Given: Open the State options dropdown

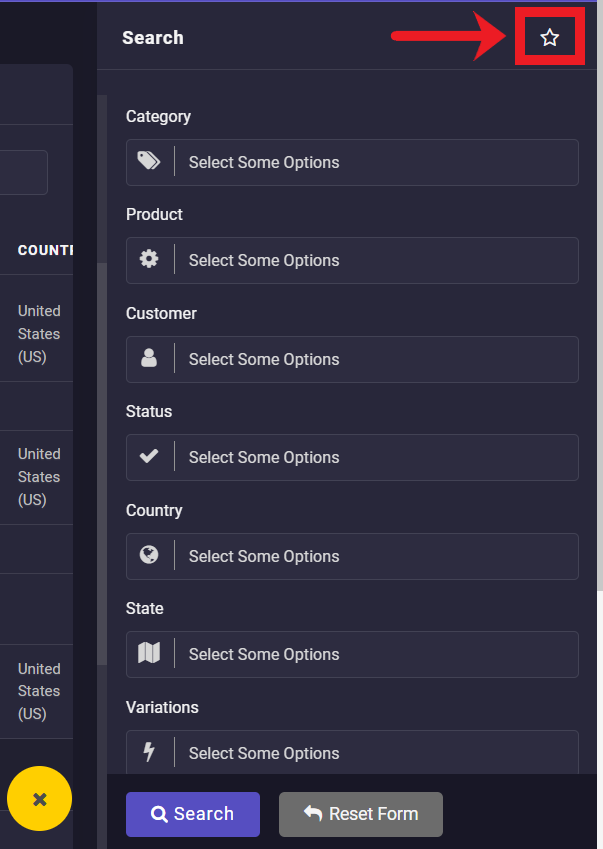Looking at the screenshot, I should coord(375,654).
